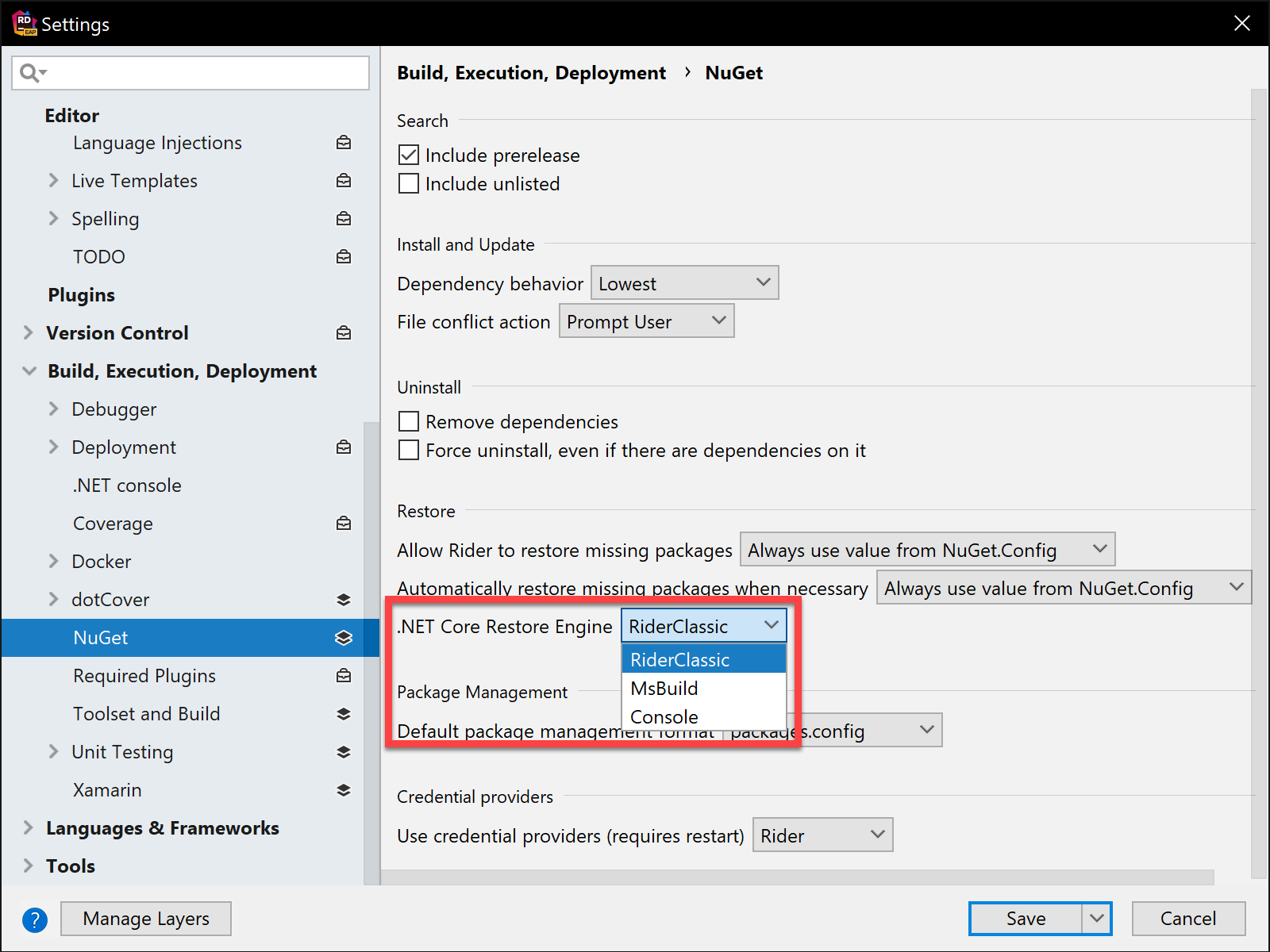
Task: Expand Docker tree node
Action: [53, 561]
